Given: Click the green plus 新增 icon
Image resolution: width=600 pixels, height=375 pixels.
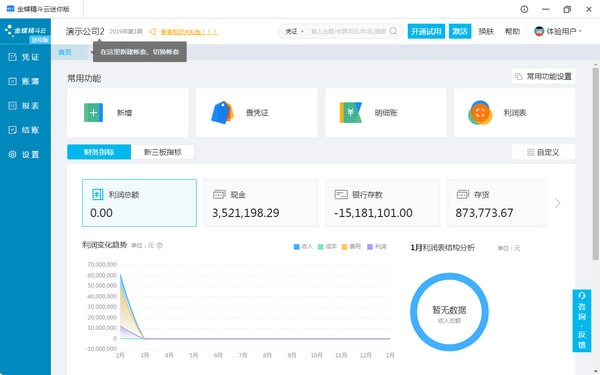Looking at the screenshot, I should (x=93, y=112).
